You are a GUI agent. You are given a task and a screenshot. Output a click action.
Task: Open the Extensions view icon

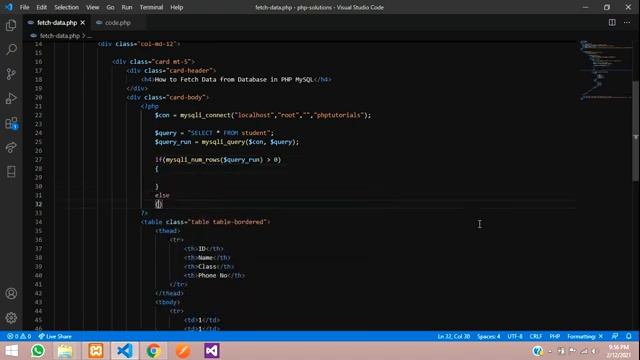(x=11, y=123)
